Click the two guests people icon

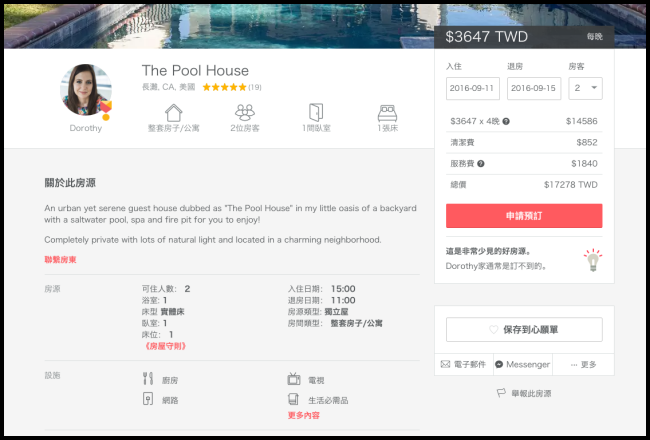coord(245,112)
